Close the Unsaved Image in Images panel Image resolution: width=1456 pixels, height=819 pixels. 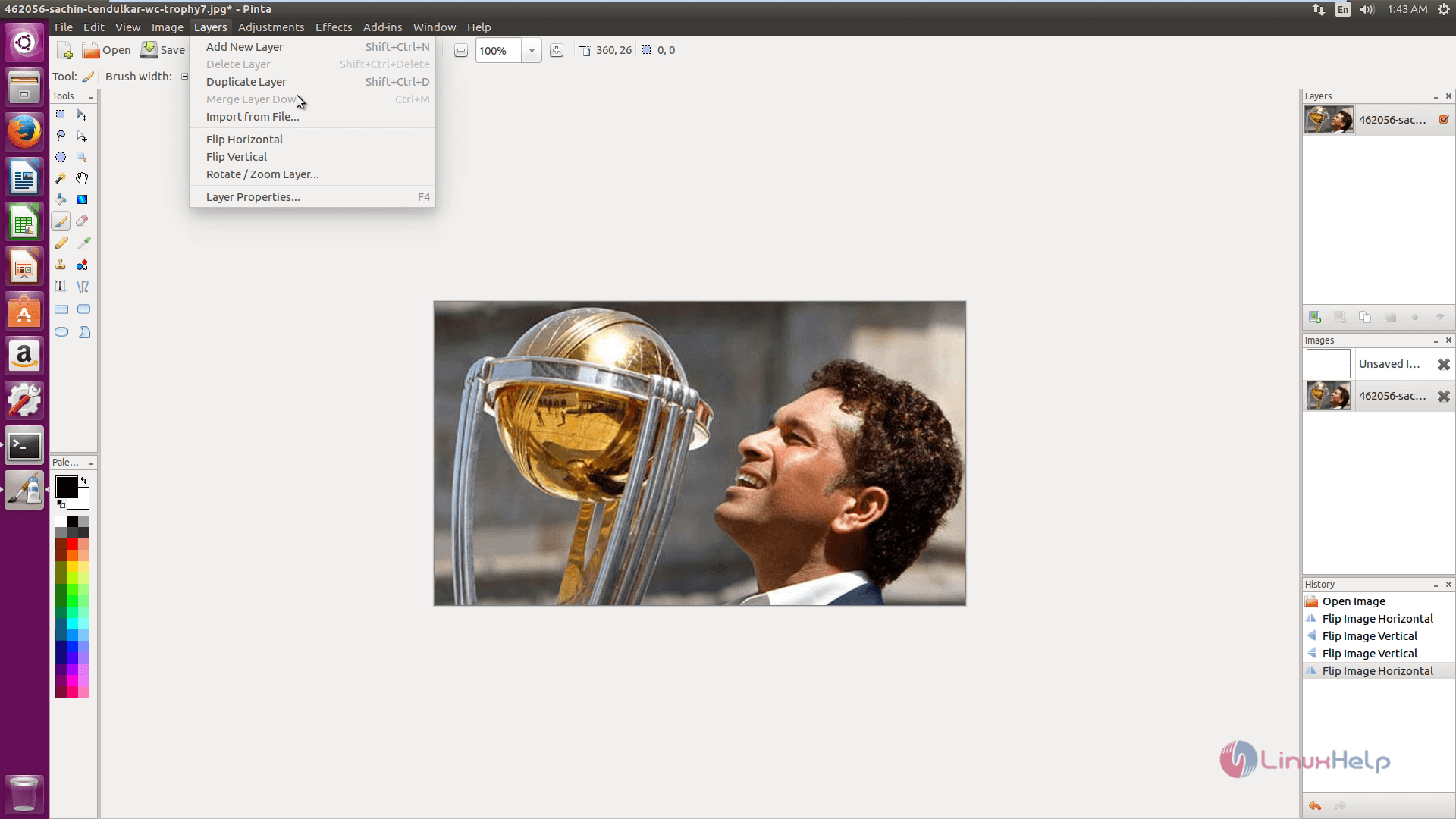pyautogui.click(x=1444, y=365)
